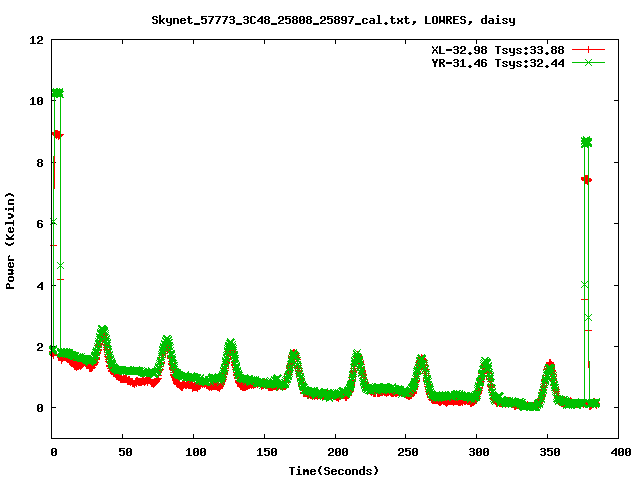Click the 6 tick label on y-axis
This screenshot has width=640, height=480.
(40, 224)
